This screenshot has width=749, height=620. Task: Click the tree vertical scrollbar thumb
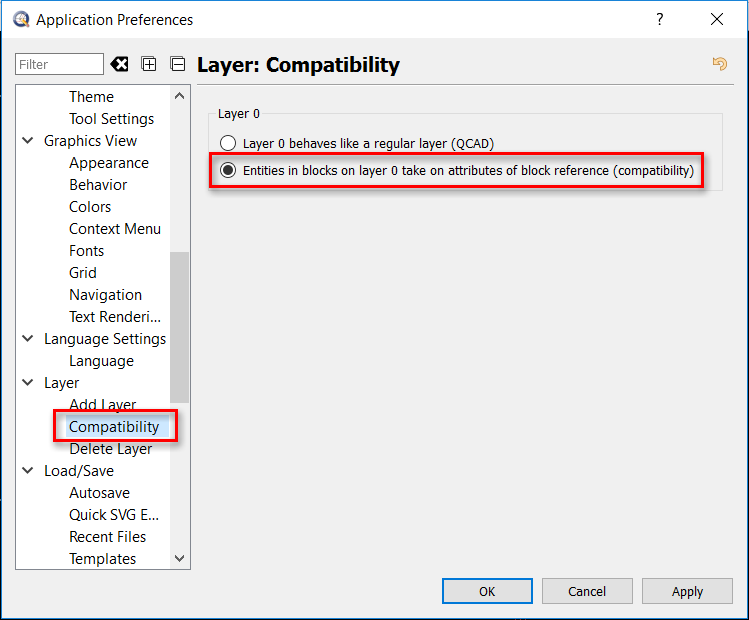[x=180, y=327]
